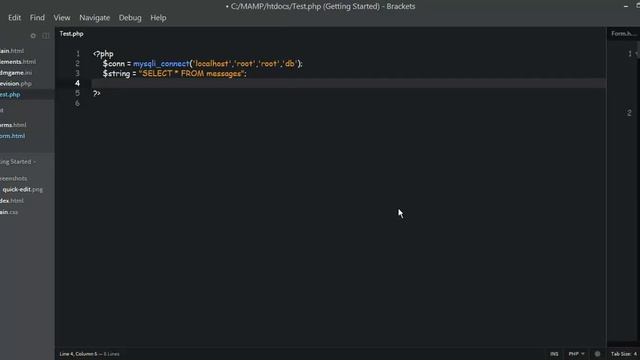Toggle INS insert mode indicator
The image size is (640, 360).
point(554,354)
